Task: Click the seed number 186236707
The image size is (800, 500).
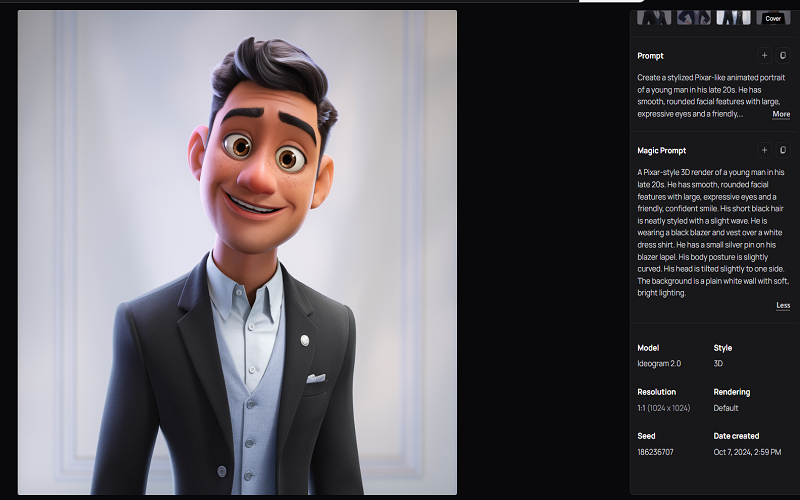Action: [x=655, y=452]
